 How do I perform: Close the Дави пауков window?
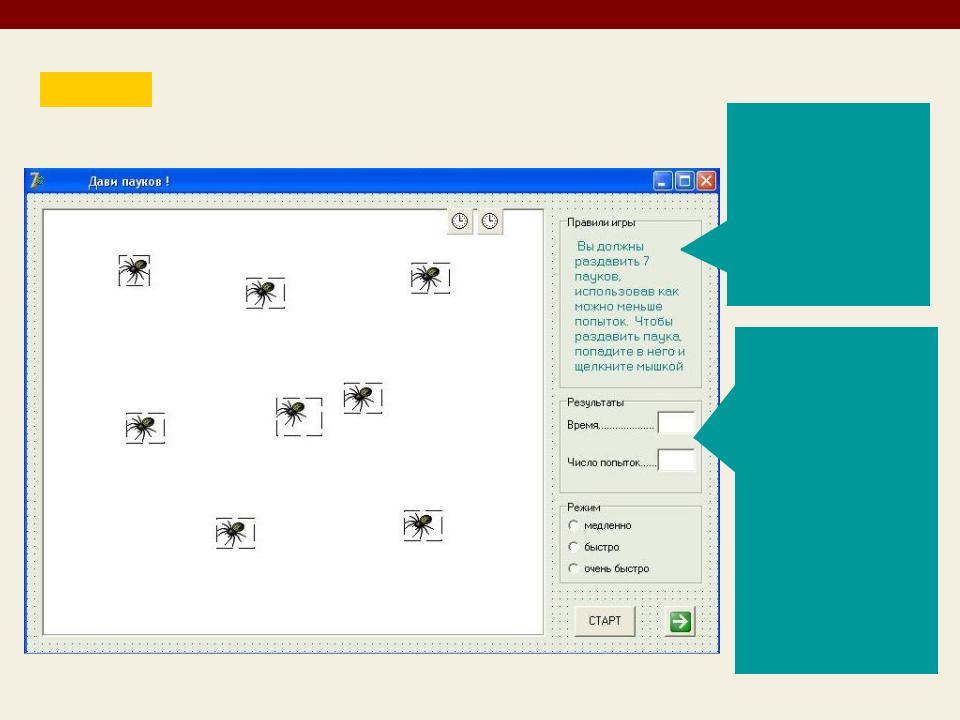click(707, 181)
